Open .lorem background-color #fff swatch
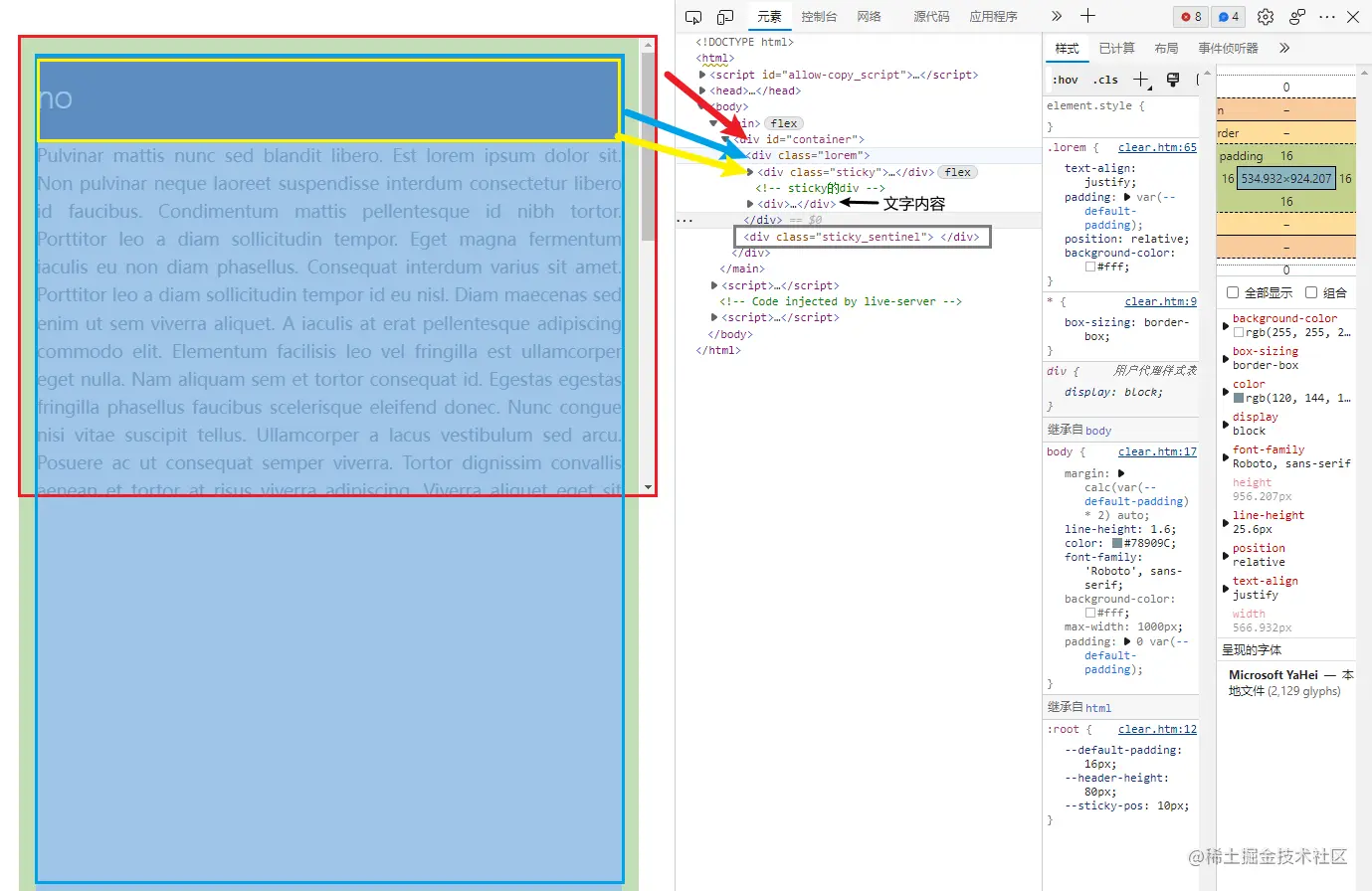 [x=1090, y=267]
